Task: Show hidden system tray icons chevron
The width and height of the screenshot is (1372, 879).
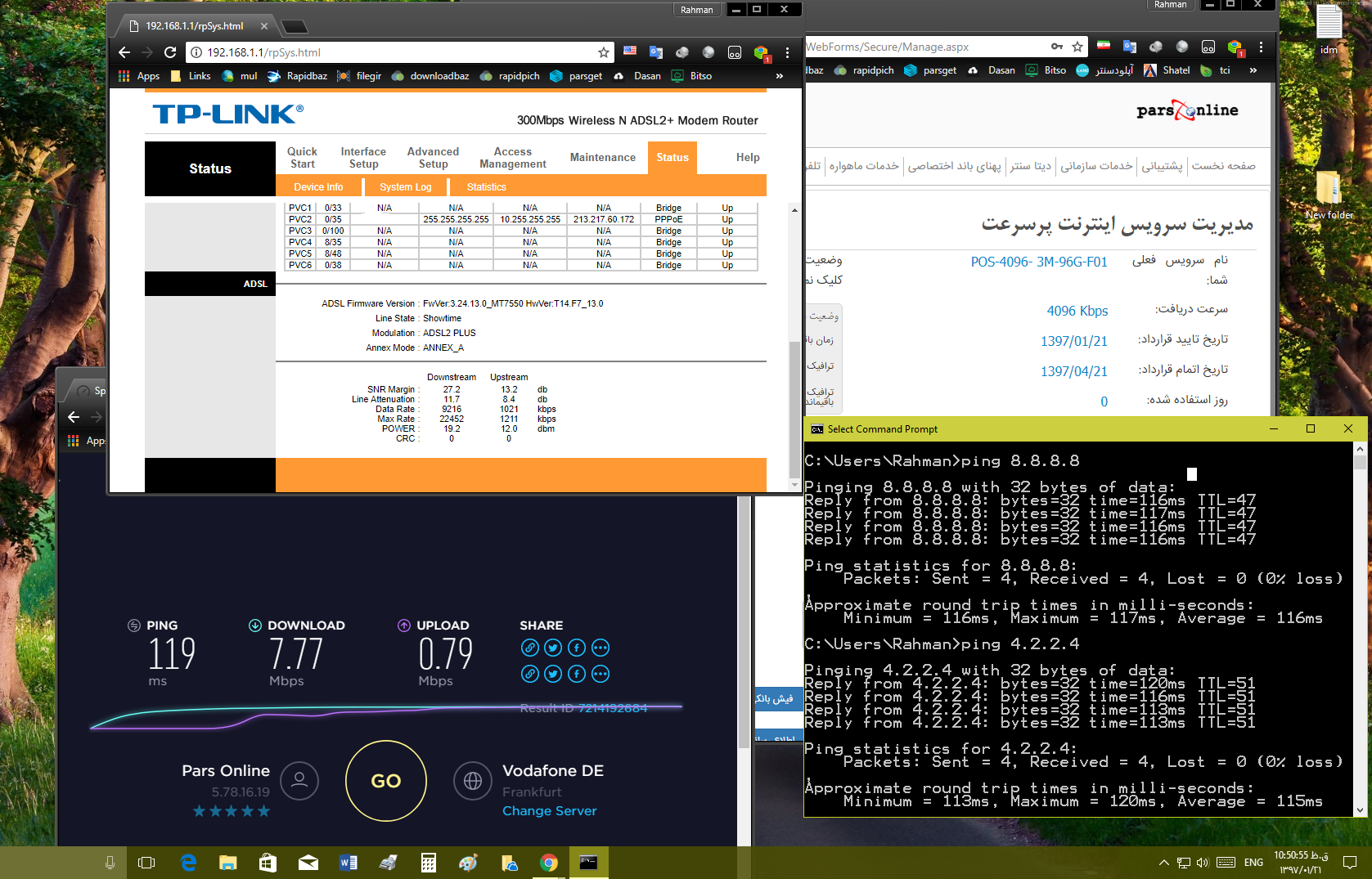Action: coord(1163,863)
